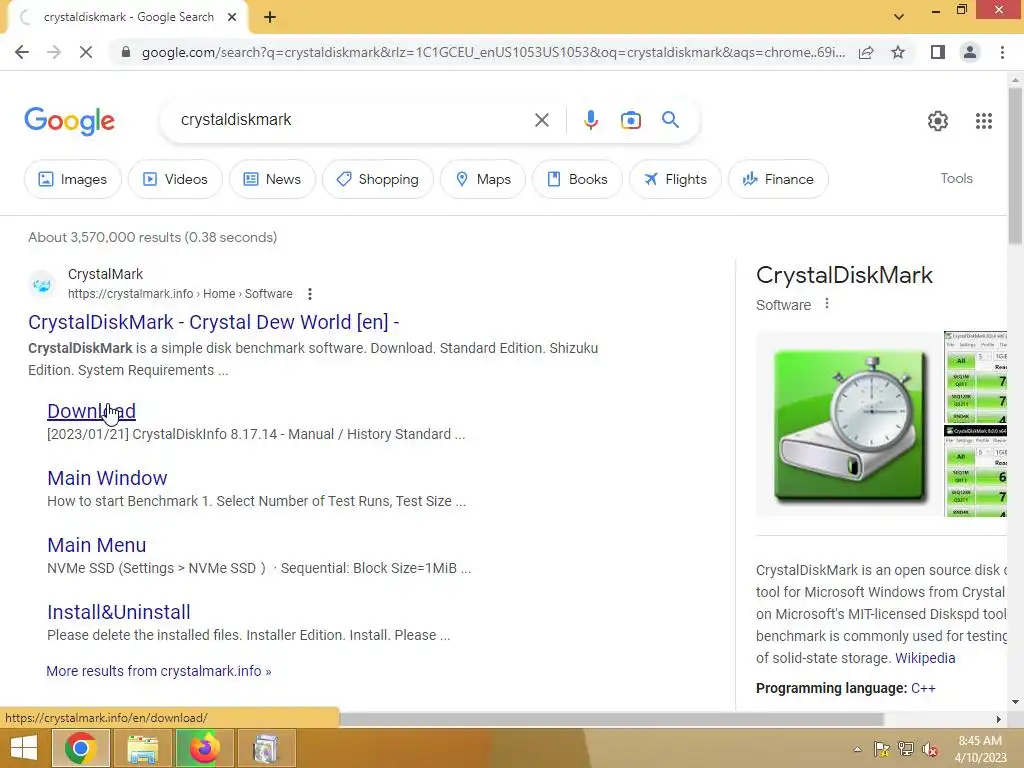Open CrystalDiskMark stopwatch logo image
The image size is (1024, 768).
(849, 424)
